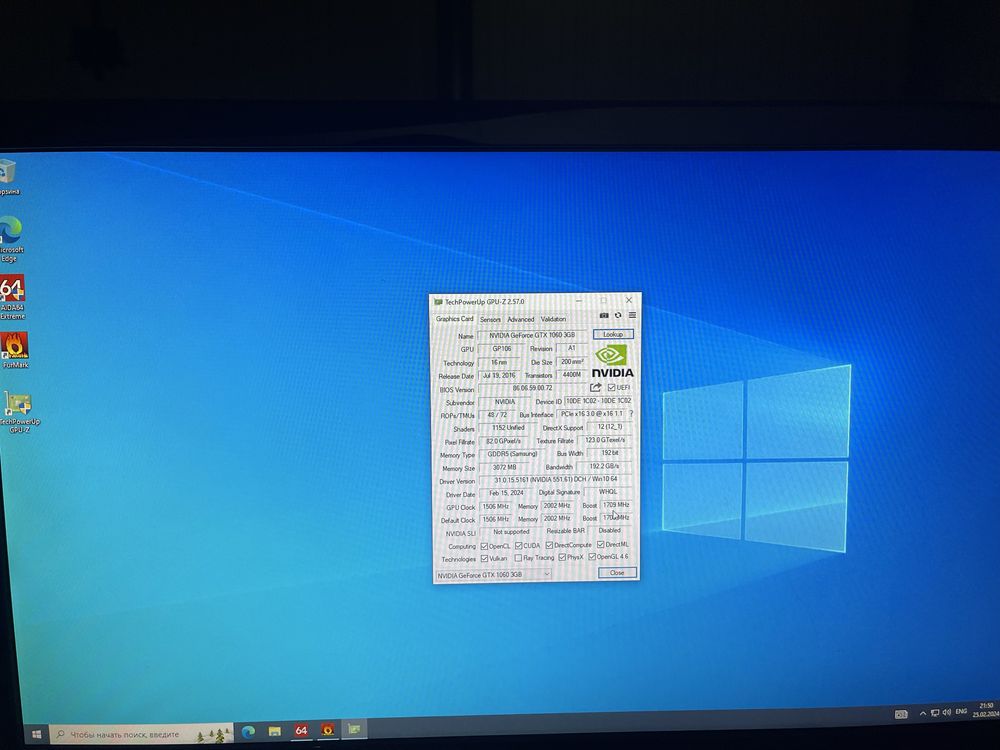Switch to the Sensors tab

pos(490,320)
